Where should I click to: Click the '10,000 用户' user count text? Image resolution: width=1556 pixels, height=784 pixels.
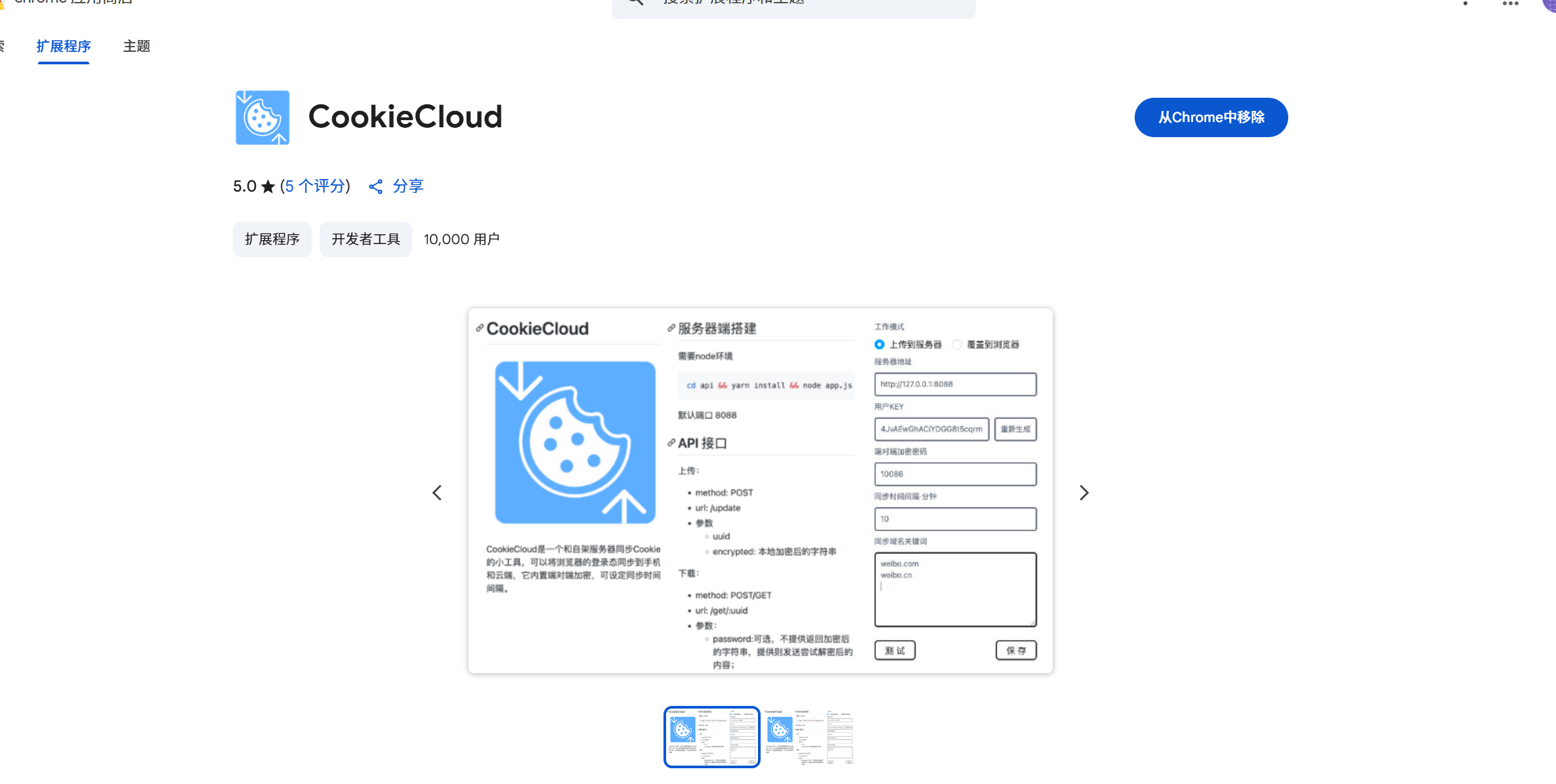pos(462,239)
